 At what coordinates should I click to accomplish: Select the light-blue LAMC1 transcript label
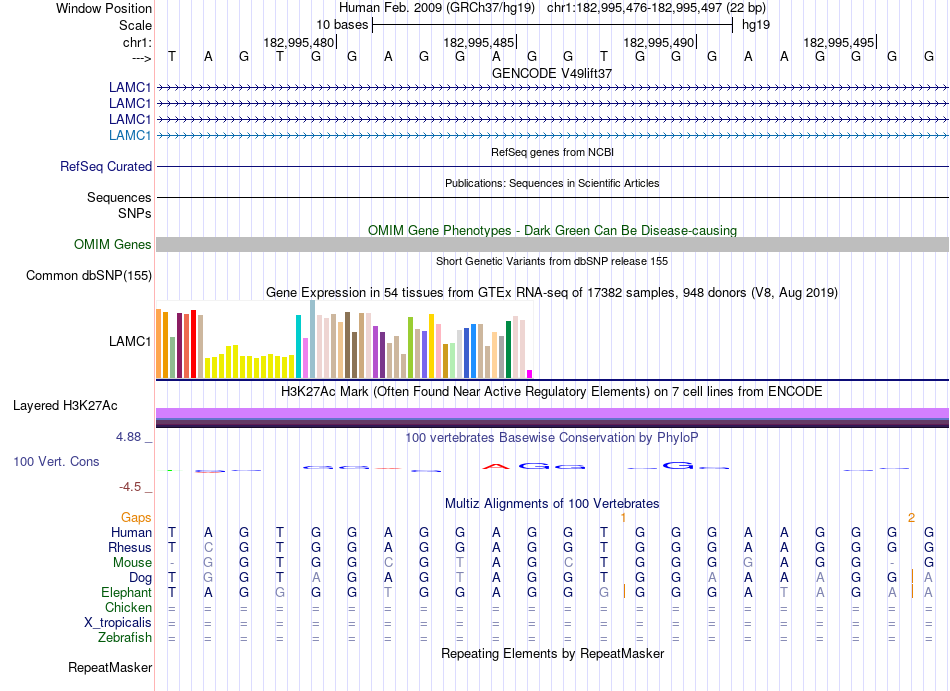pyautogui.click(x=130, y=135)
